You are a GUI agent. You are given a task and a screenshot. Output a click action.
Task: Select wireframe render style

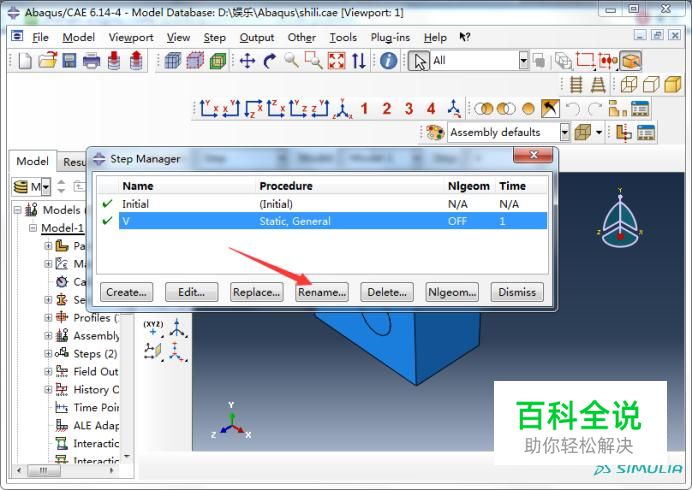[629, 84]
